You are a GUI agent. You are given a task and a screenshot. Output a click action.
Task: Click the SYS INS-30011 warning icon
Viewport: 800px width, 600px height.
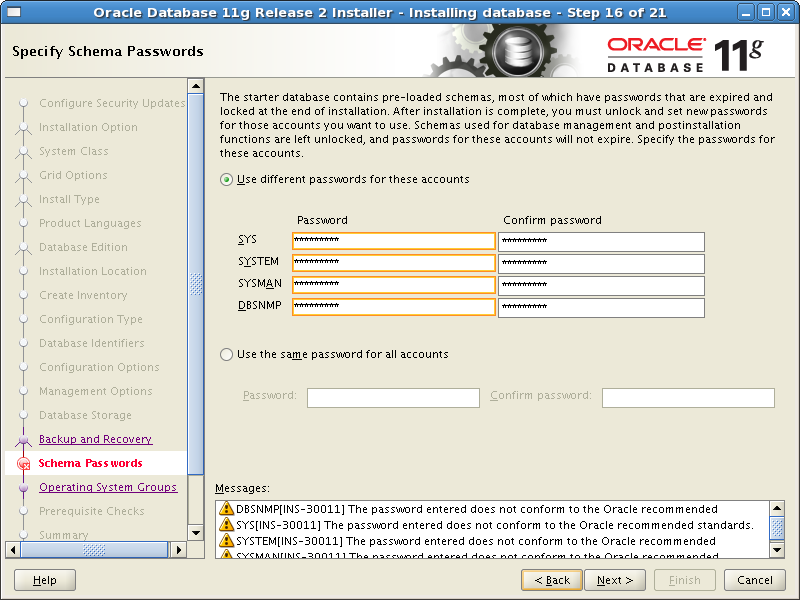226,524
